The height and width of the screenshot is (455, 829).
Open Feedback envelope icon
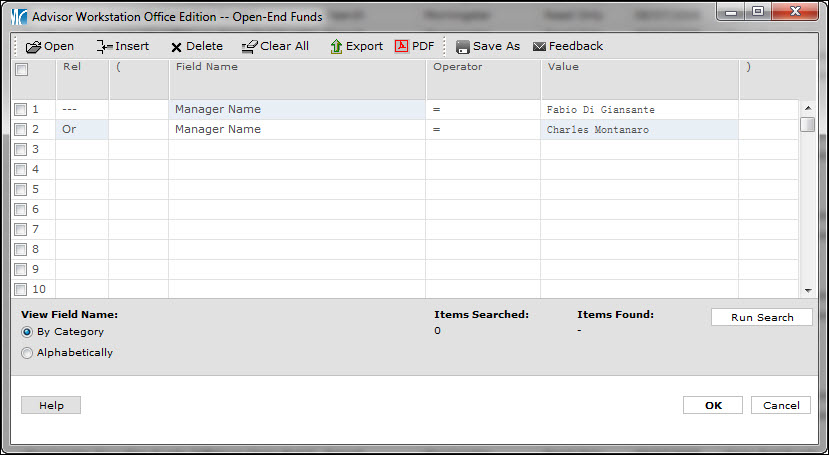coord(540,47)
